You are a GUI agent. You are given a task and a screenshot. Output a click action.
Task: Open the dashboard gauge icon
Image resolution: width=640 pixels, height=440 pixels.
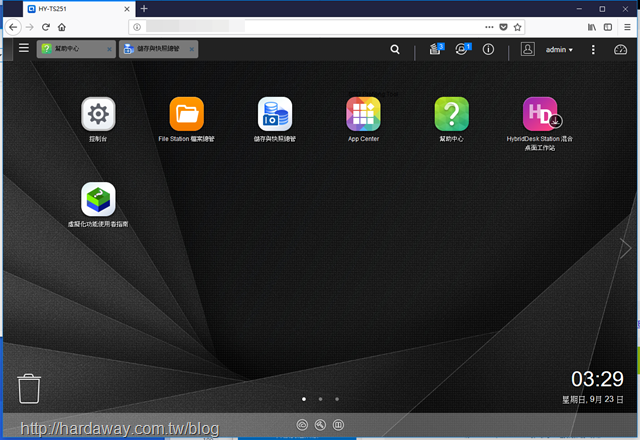pos(620,50)
